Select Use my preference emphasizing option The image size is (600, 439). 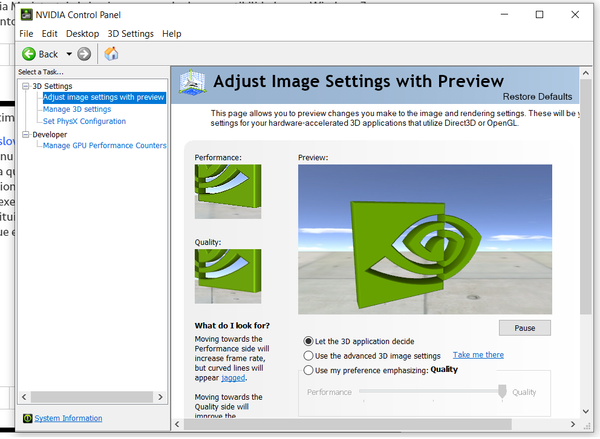[308, 370]
